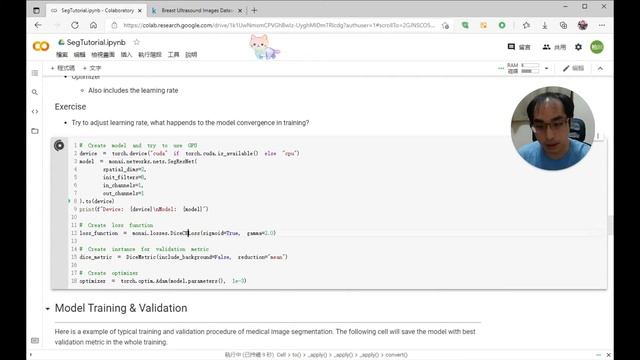Open Colab settings gear

click(578, 47)
